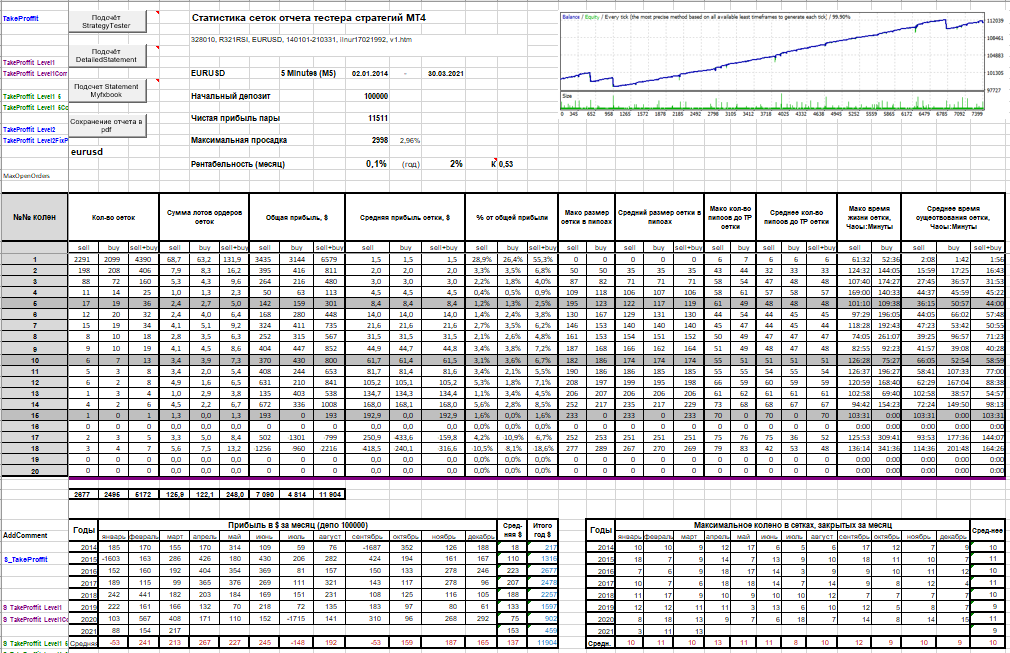Click the coefficient cell 'К 0,53'
The image size is (1010, 653).
(x=502, y=164)
